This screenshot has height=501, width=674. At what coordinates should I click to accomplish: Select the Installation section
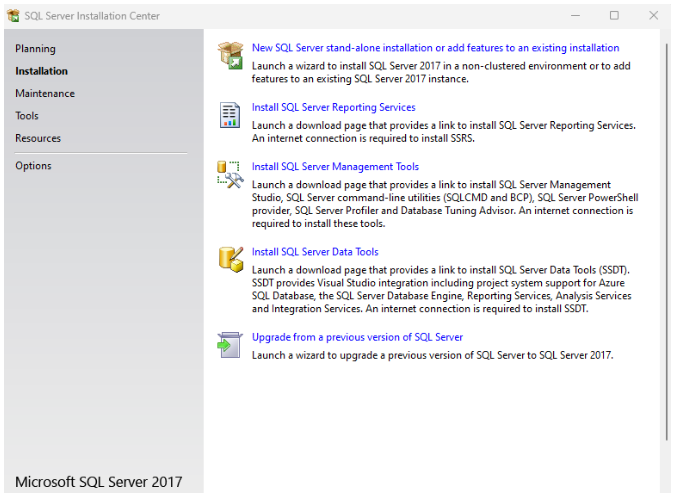click(41, 71)
